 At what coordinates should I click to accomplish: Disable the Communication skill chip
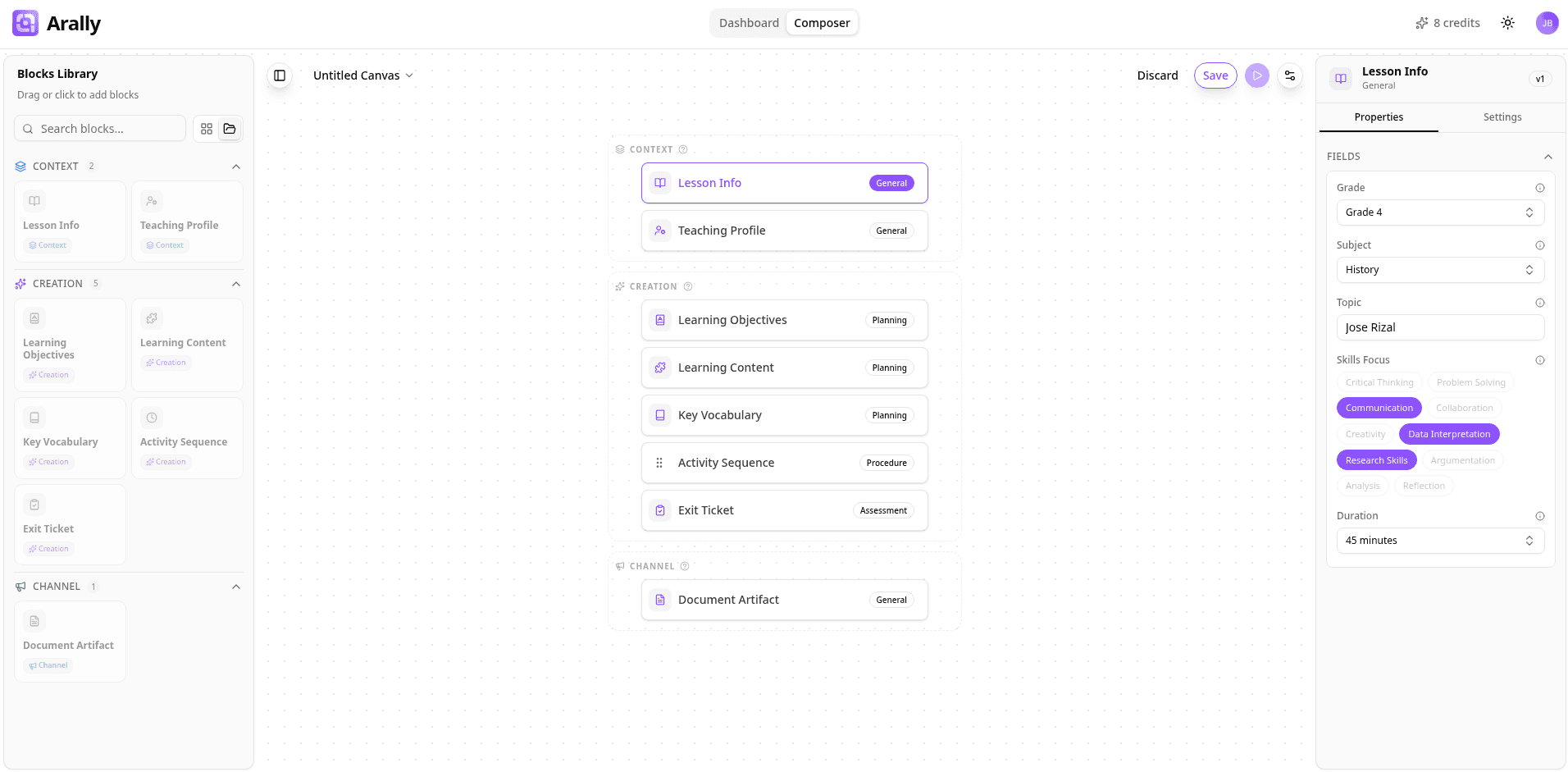pos(1379,407)
